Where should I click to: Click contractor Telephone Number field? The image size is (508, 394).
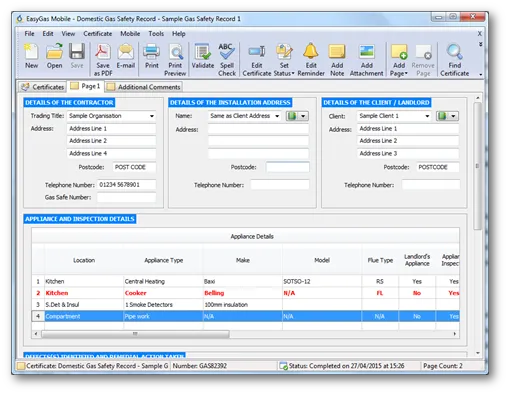[x=126, y=185]
